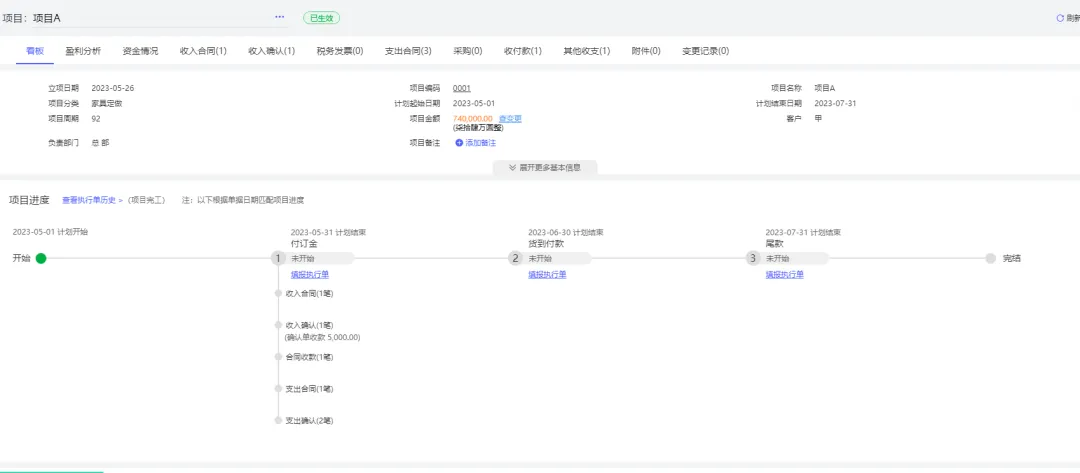The height and width of the screenshot is (473, 1080).
Task: Open 收入合同(1) tab
Action: tap(203, 51)
